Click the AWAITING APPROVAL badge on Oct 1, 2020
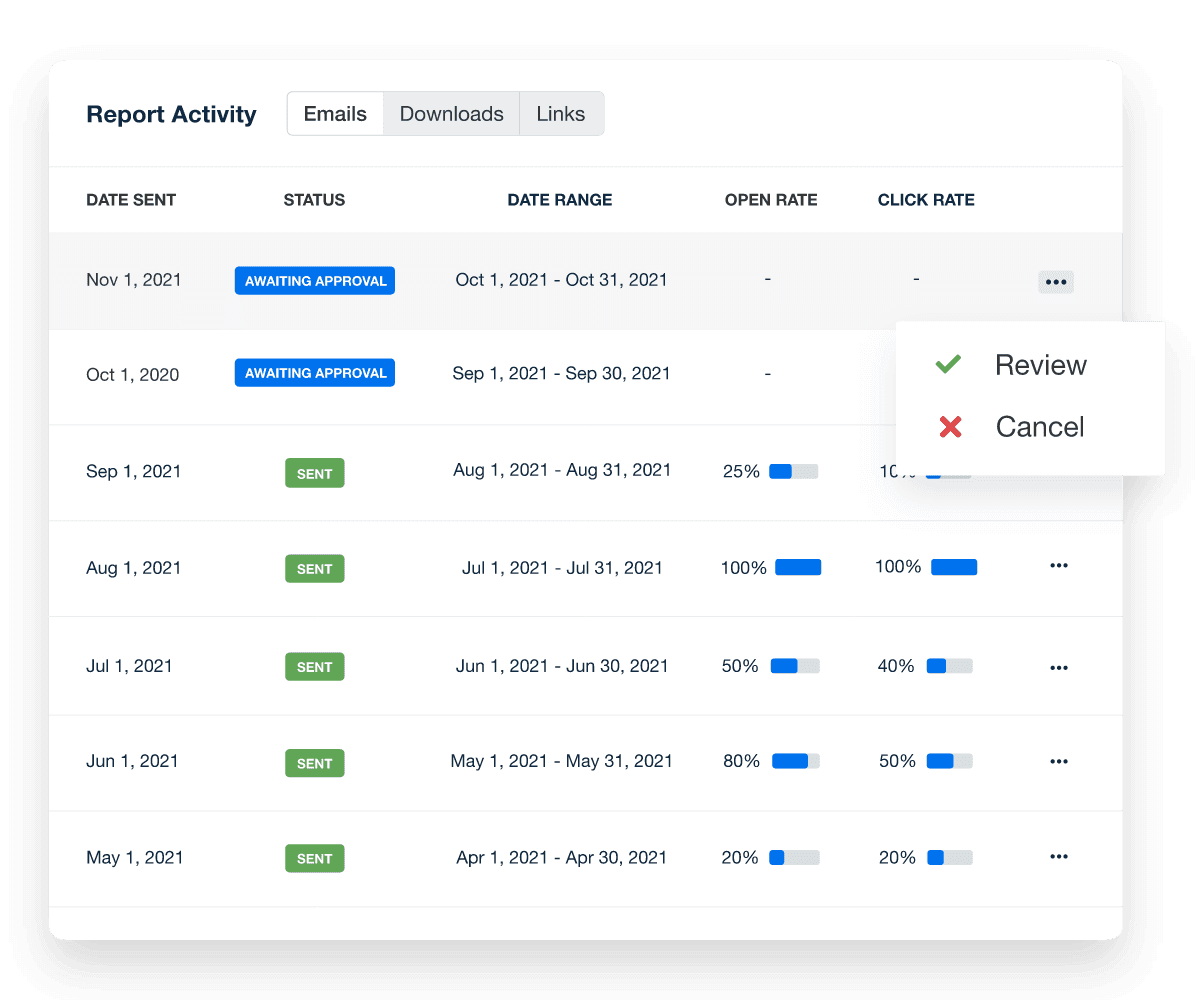The height and width of the screenshot is (1000, 1200). click(314, 372)
